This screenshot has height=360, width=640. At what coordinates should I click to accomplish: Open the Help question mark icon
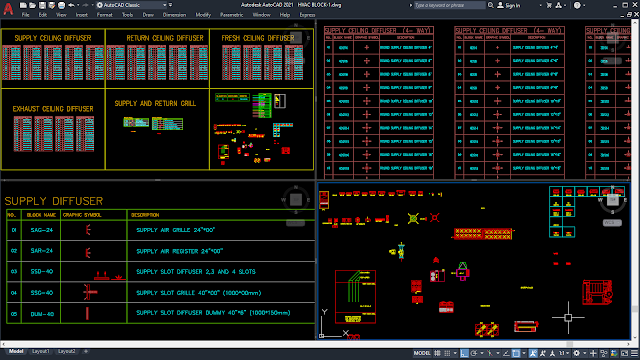click(x=577, y=5)
